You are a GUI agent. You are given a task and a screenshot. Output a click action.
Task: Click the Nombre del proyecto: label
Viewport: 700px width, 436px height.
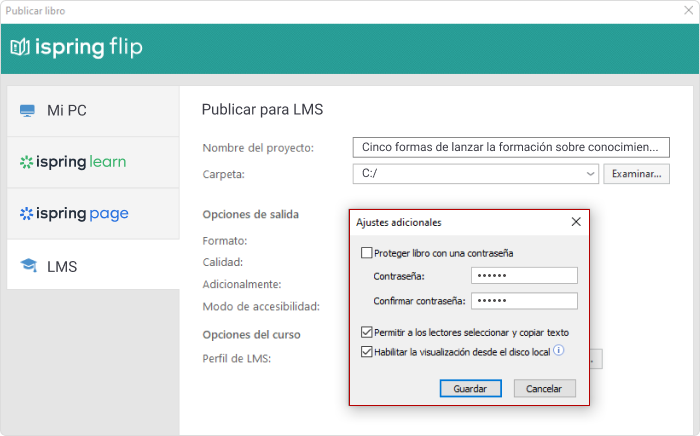pos(258,148)
